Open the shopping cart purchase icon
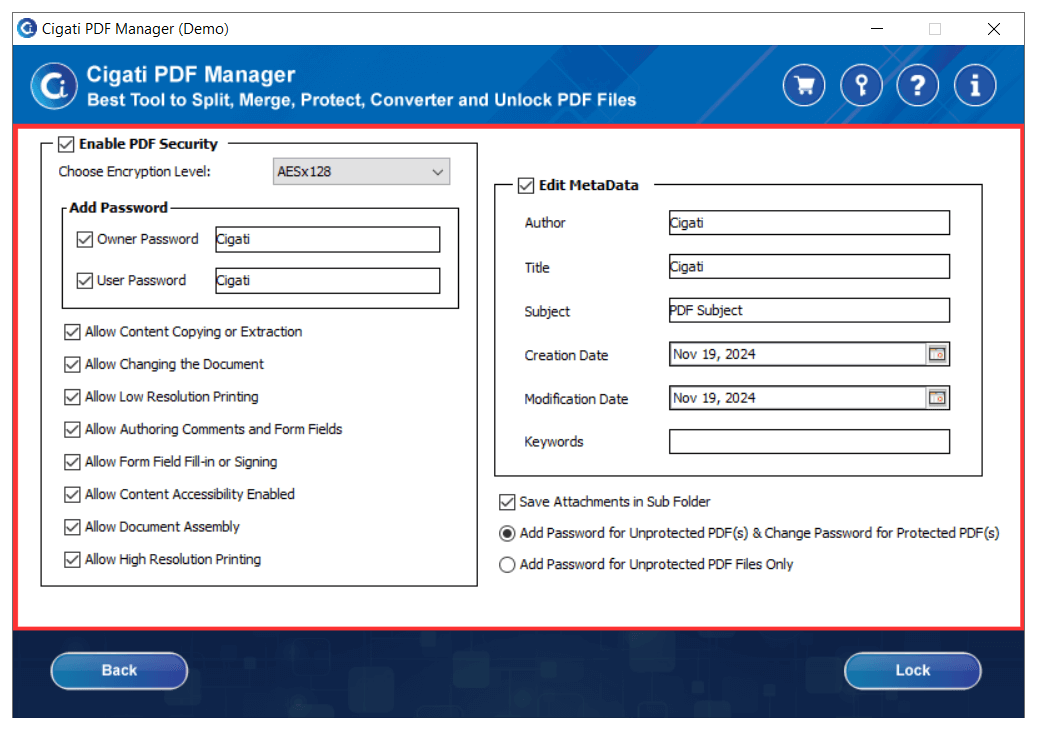This screenshot has height=732, width=1040. click(804, 86)
